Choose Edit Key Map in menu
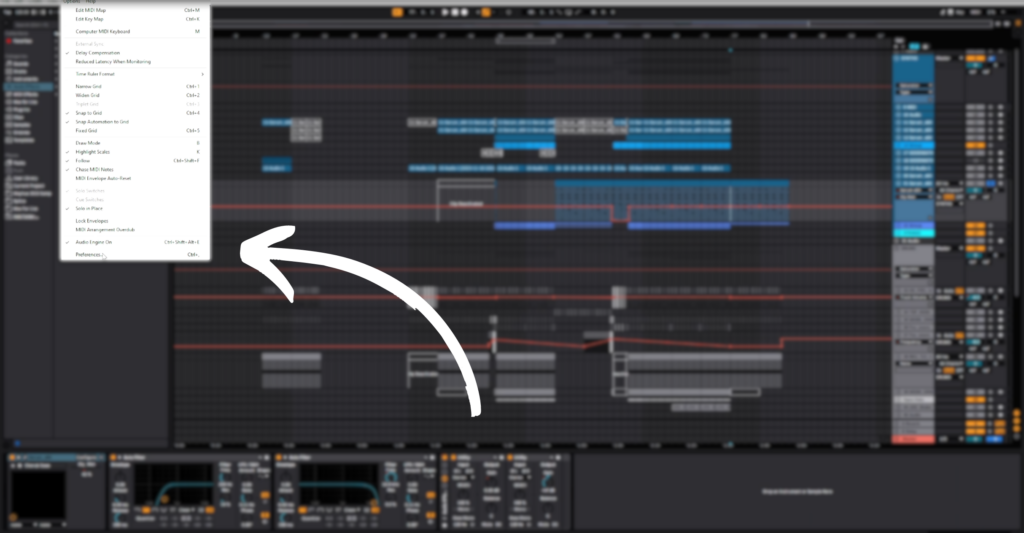 [90, 19]
